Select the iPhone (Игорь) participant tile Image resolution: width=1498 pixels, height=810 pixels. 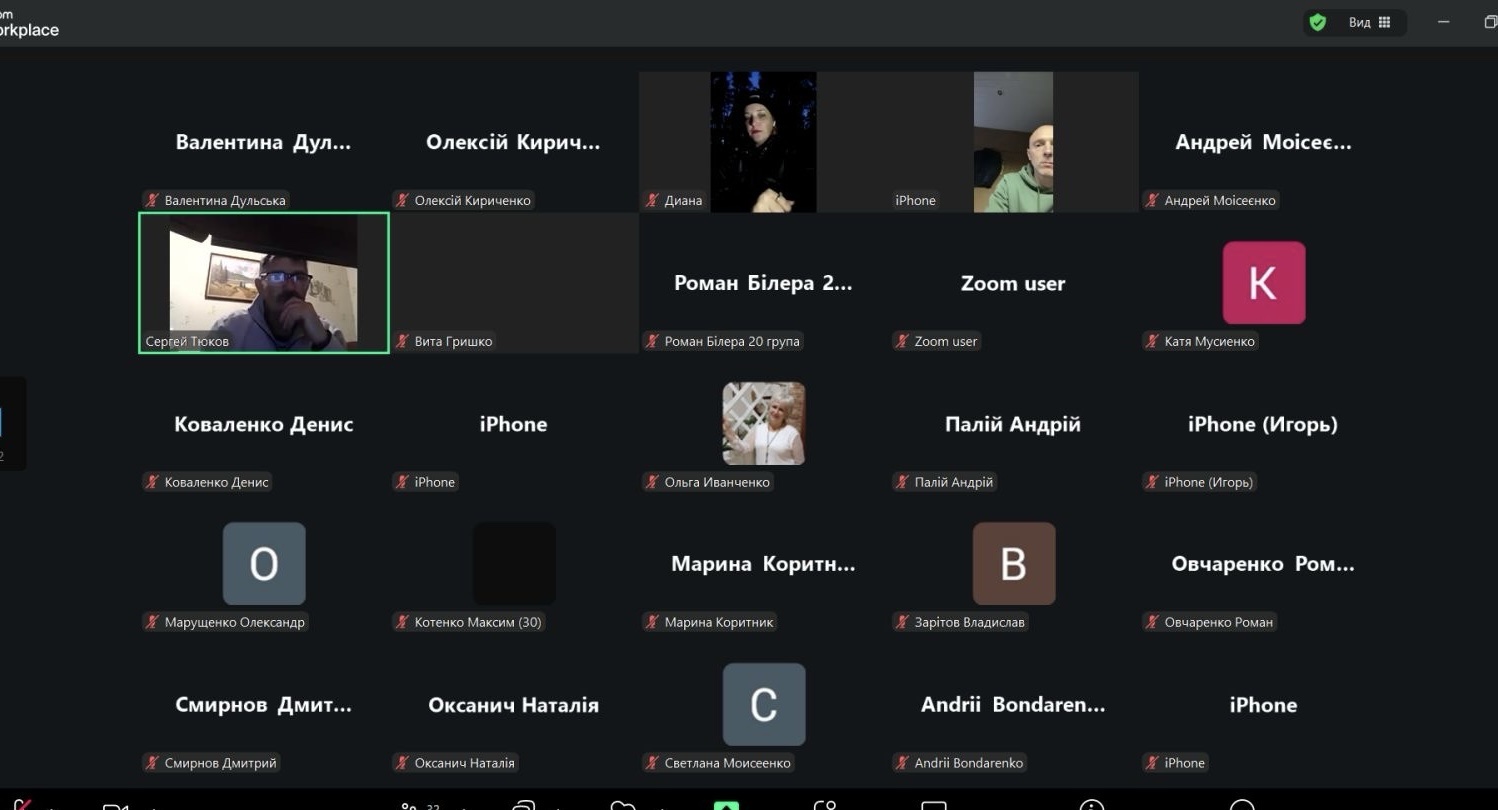pyautogui.click(x=1263, y=424)
